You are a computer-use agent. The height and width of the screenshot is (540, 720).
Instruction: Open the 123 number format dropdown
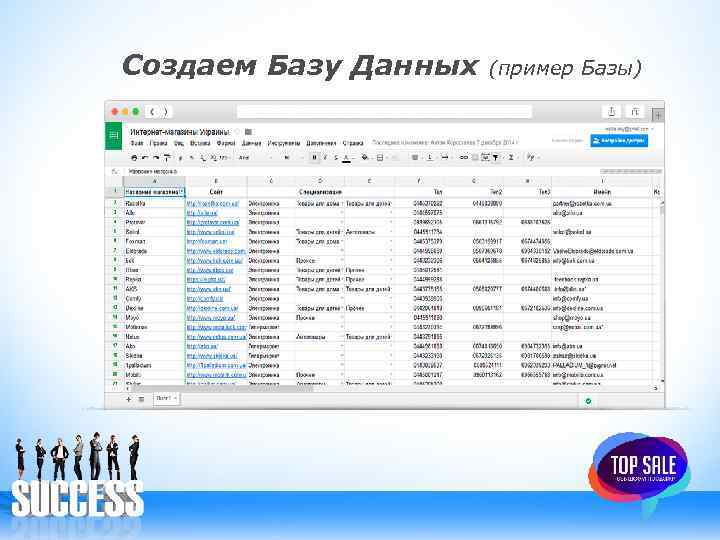(x=224, y=158)
